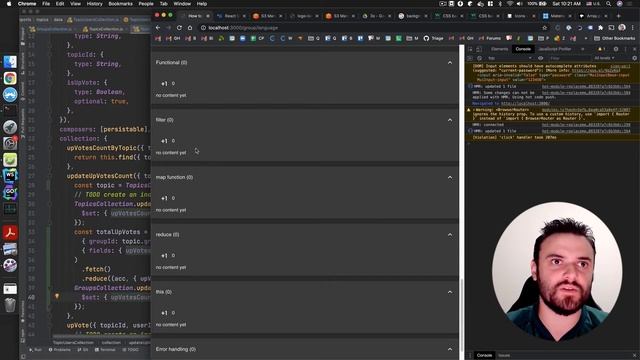
Task: Open Adobe Acrobat from the Dock
Action: pos(10,233)
